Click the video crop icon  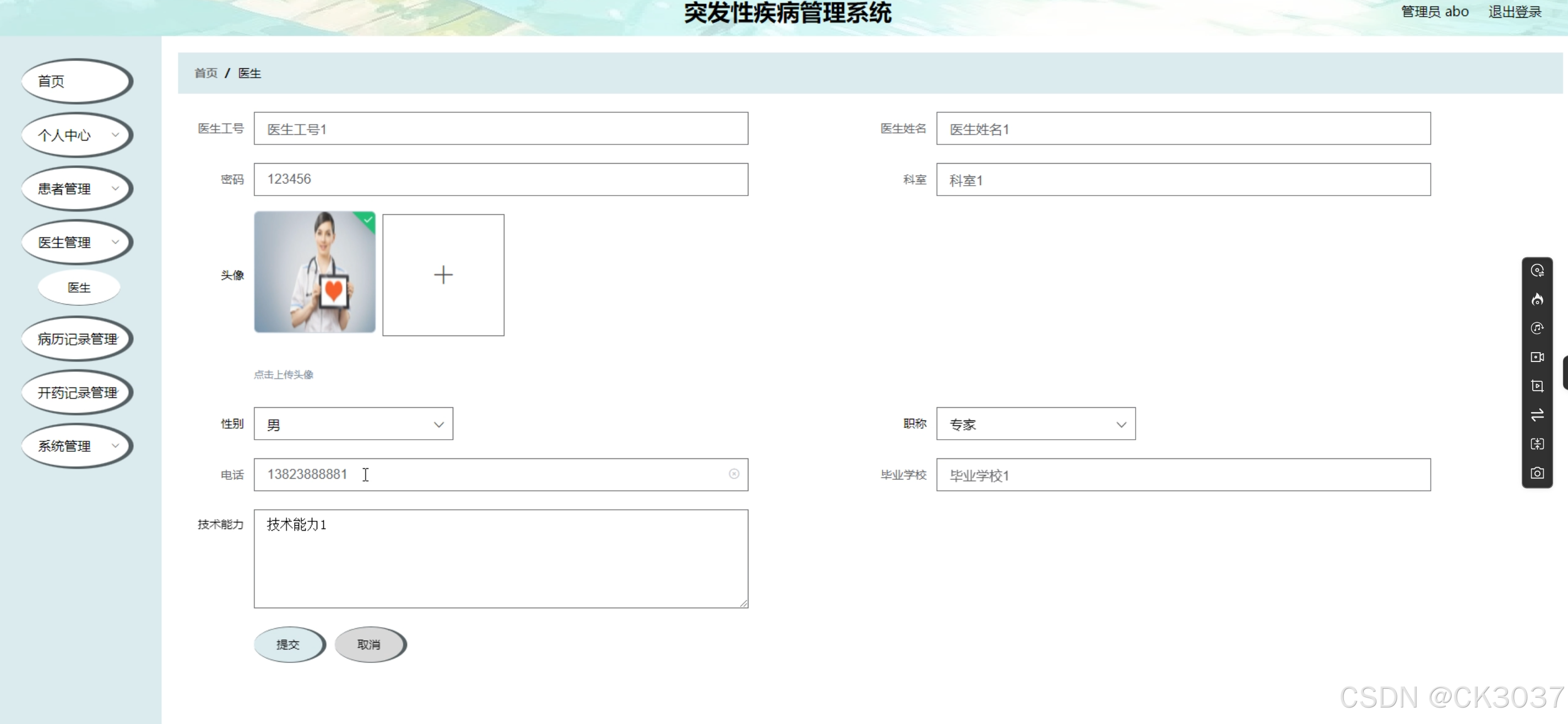pyautogui.click(x=1537, y=386)
